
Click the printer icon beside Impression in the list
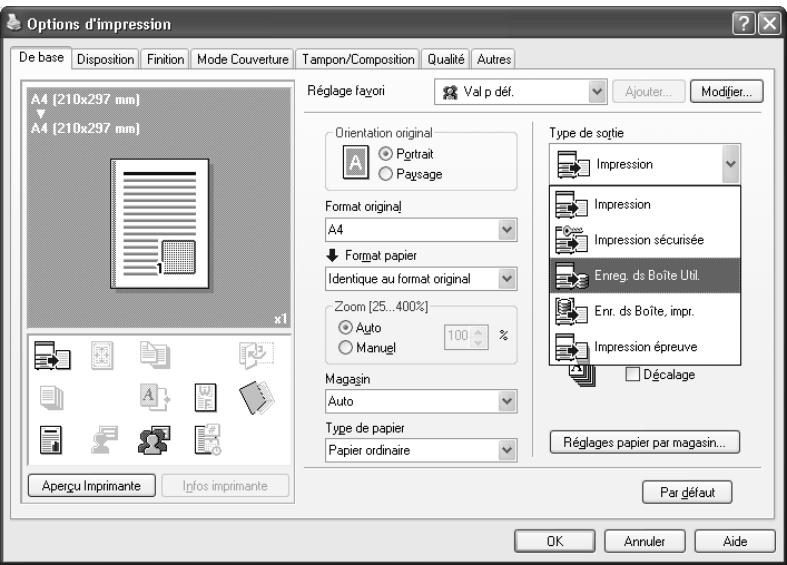(x=571, y=204)
